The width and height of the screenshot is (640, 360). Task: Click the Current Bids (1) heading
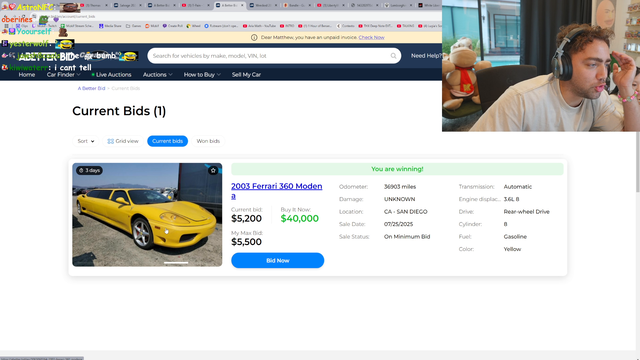tap(119, 111)
